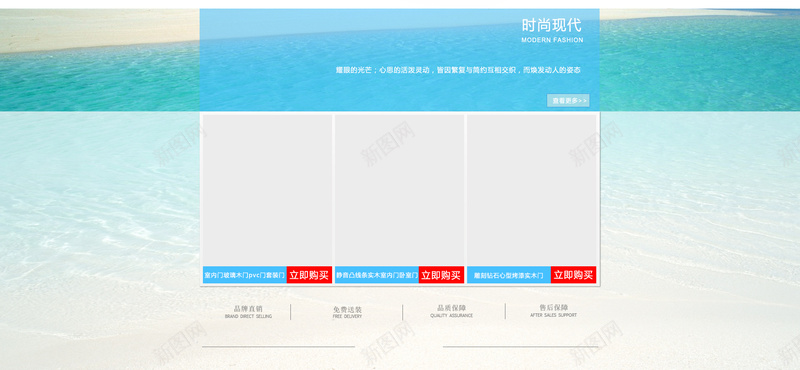800x370 pixels.
Task: Open the 室内门玻璃木门pvc门套装门 product title
Action: tap(245, 275)
